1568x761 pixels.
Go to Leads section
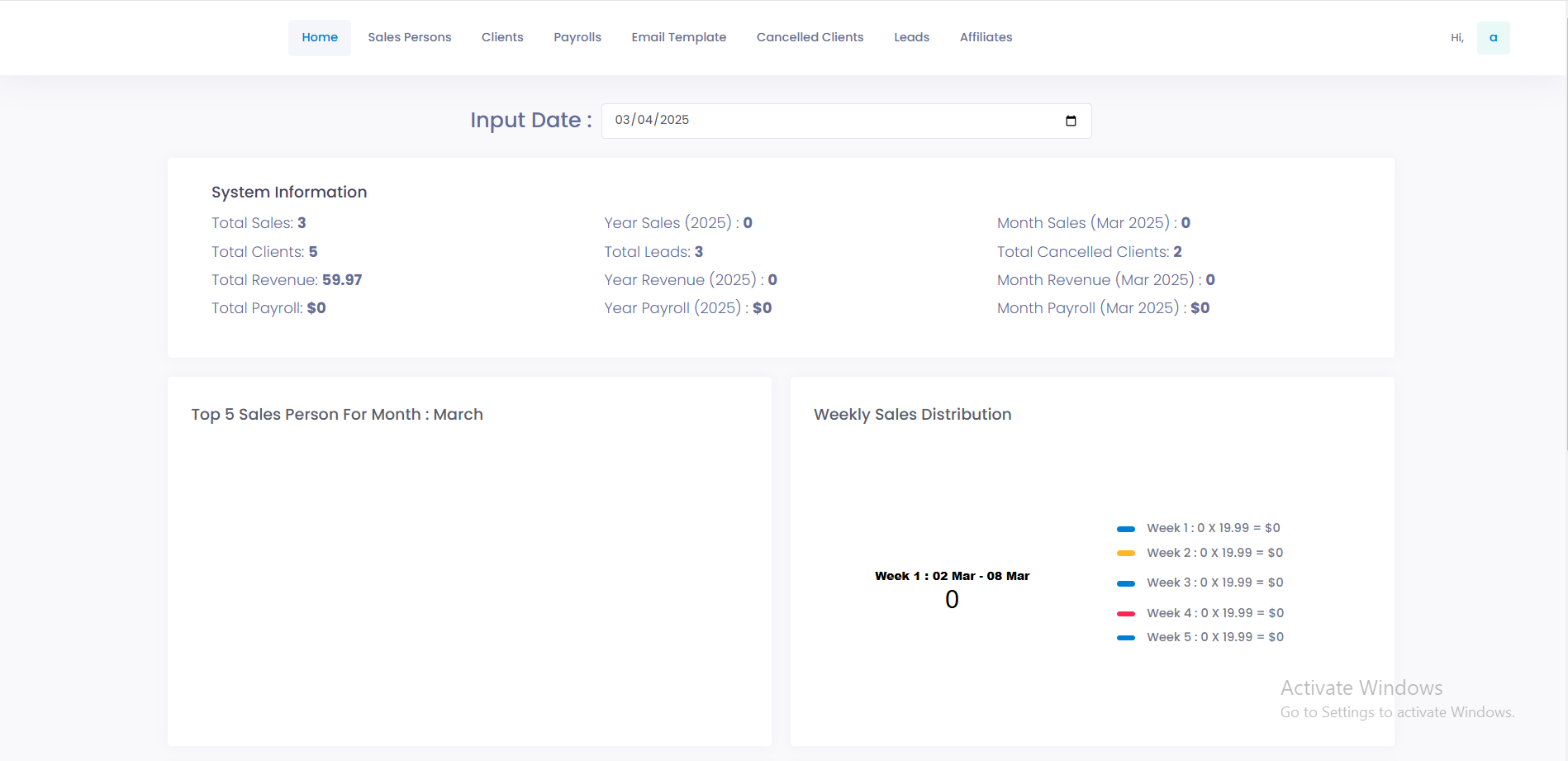(911, 38)
